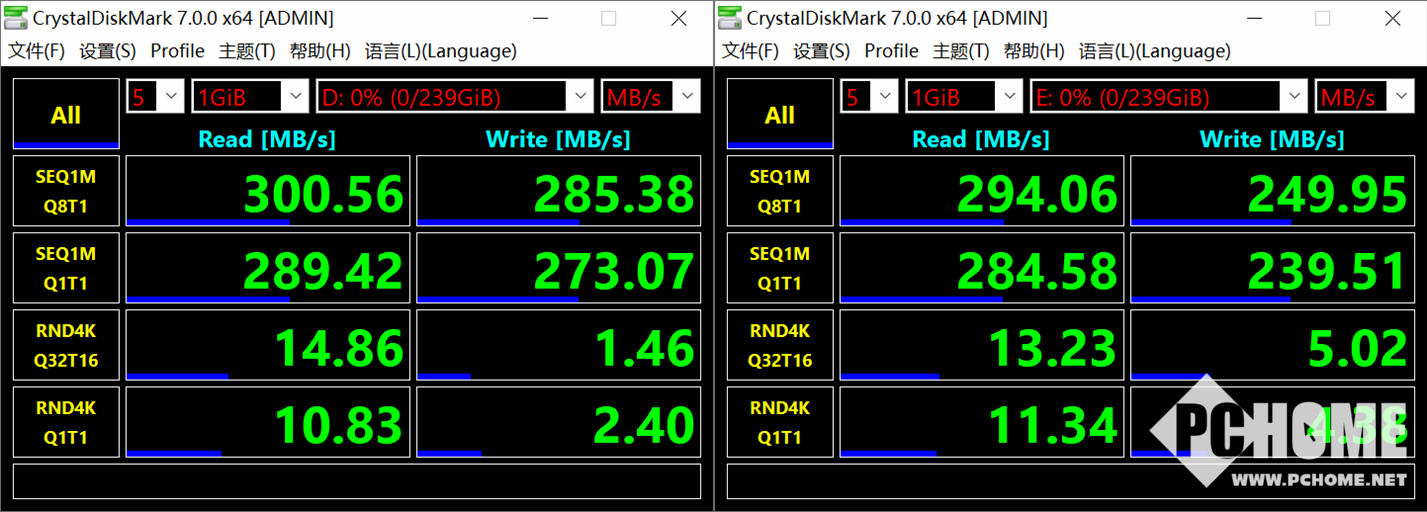Open 1GiB test size dropdown in left window
This screenshot has width=1427, height=512.
[250, 97]
